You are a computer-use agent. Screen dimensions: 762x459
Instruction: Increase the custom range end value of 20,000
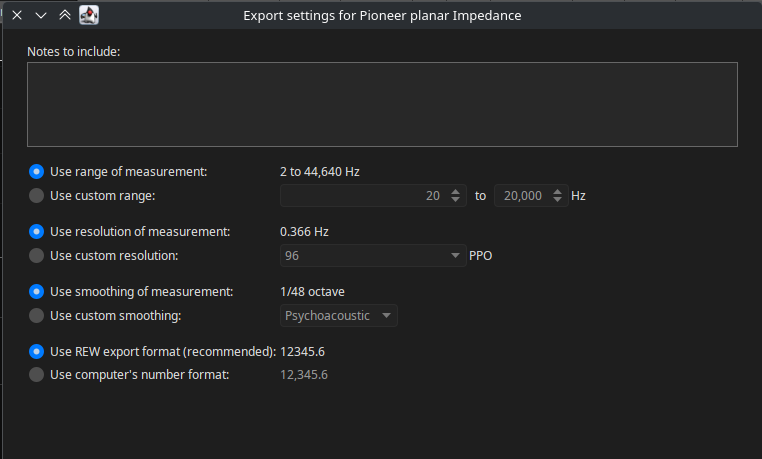[x=557, y=191]
